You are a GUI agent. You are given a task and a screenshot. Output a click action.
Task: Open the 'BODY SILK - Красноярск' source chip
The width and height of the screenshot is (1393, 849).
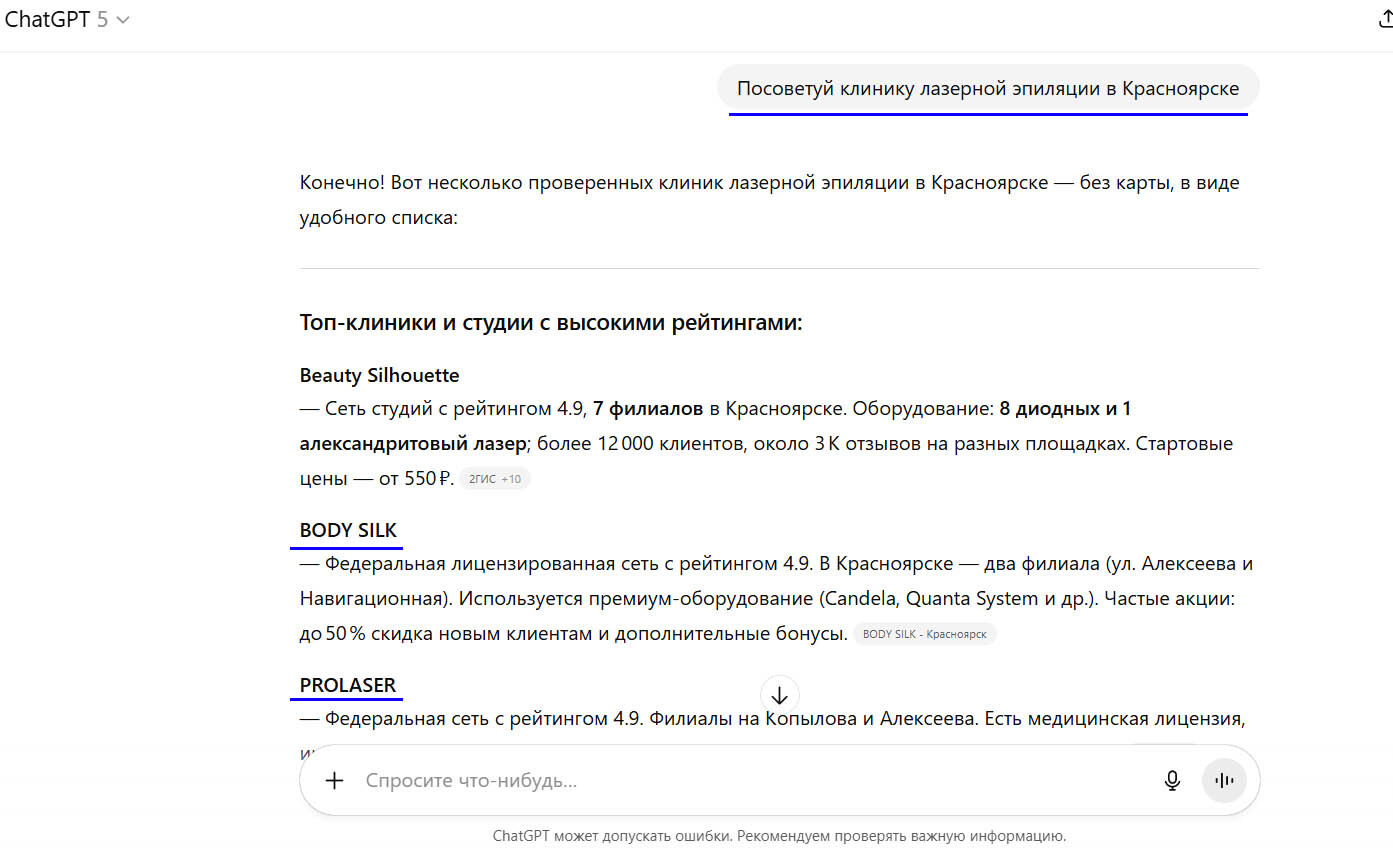[x=925, y=634]
